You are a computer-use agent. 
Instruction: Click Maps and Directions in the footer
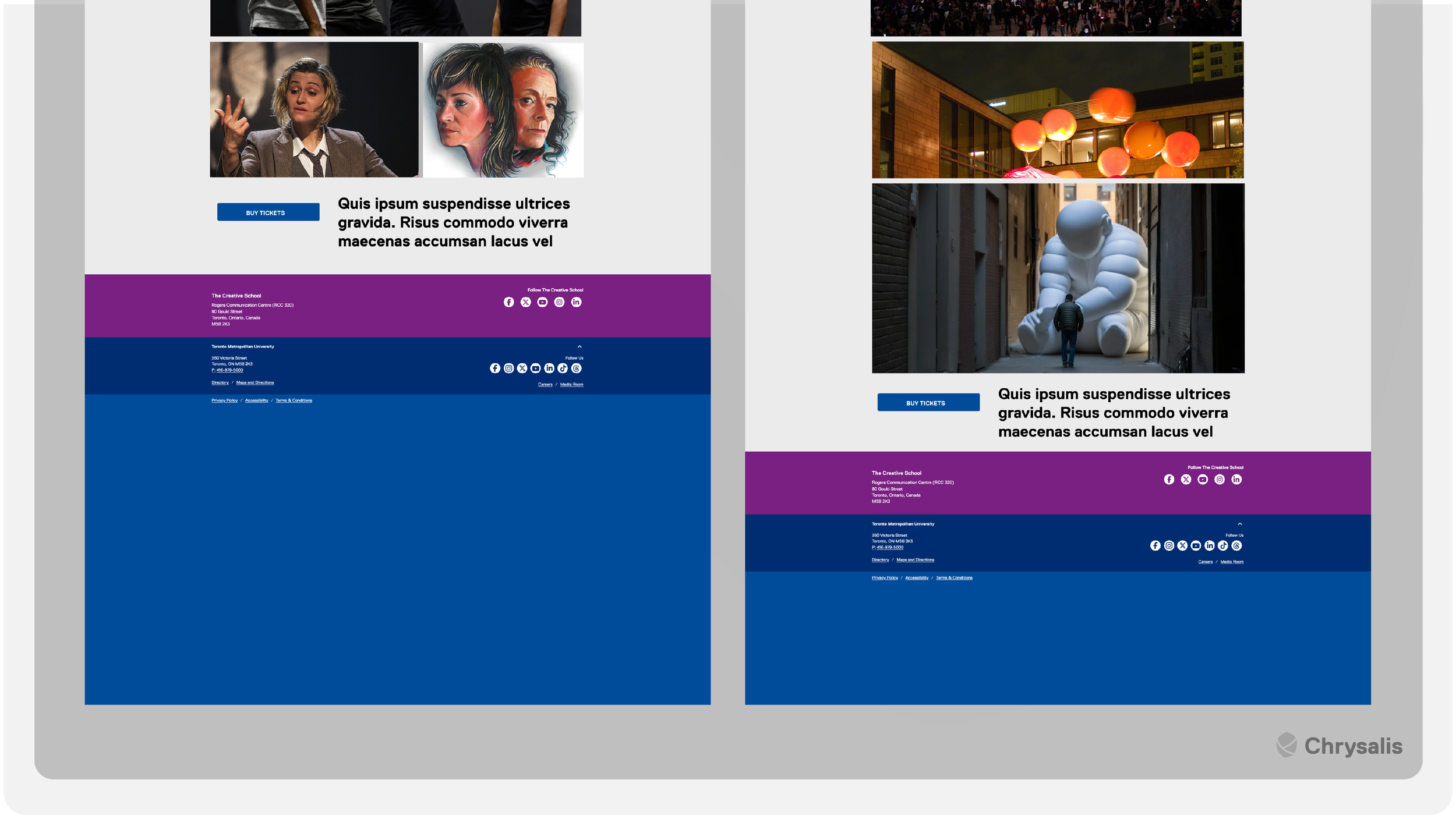point(255,382)
